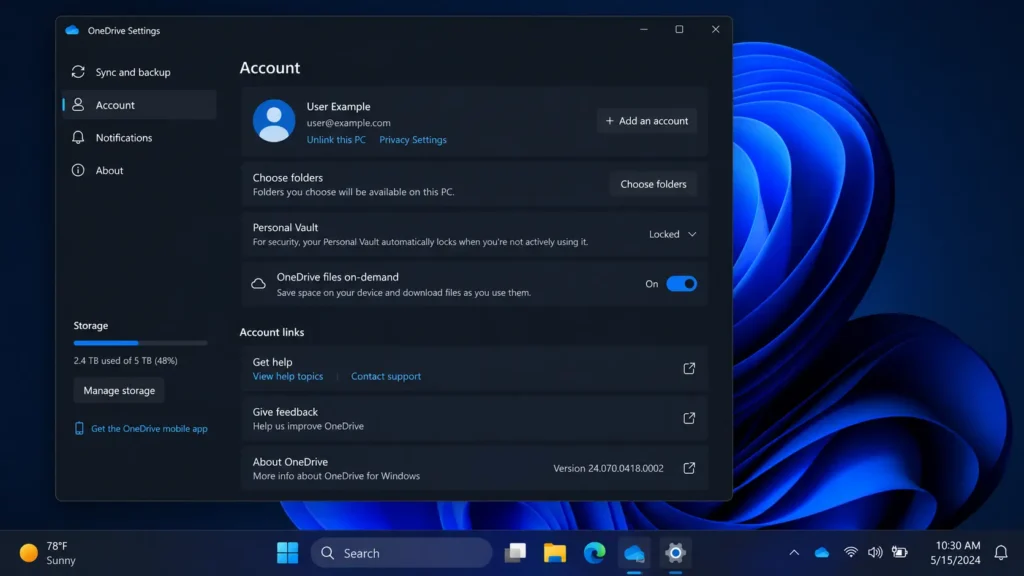Click Add an account button
The width and height of the screenshot is (1024, 576).
pos(647,121)
